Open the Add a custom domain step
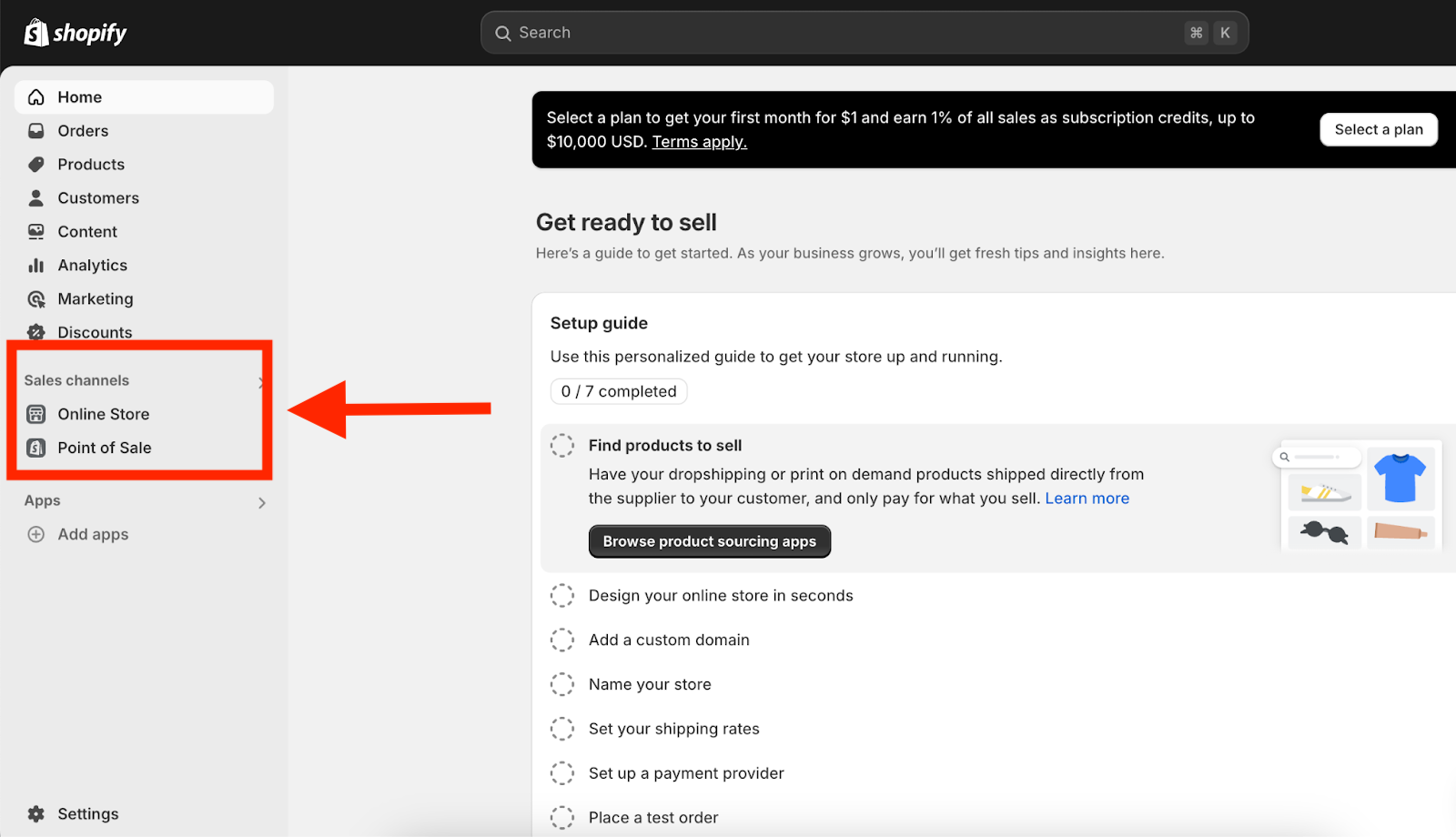The image size is (1456, 837). [x=669, y=640]
